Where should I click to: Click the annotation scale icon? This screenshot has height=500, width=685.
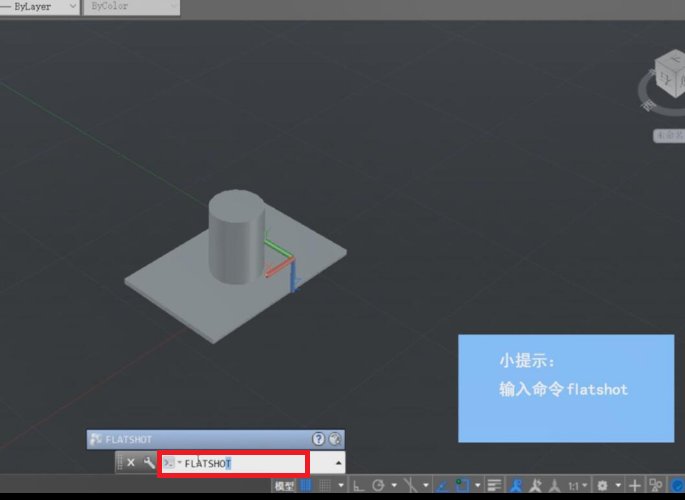tap(555, 486)
